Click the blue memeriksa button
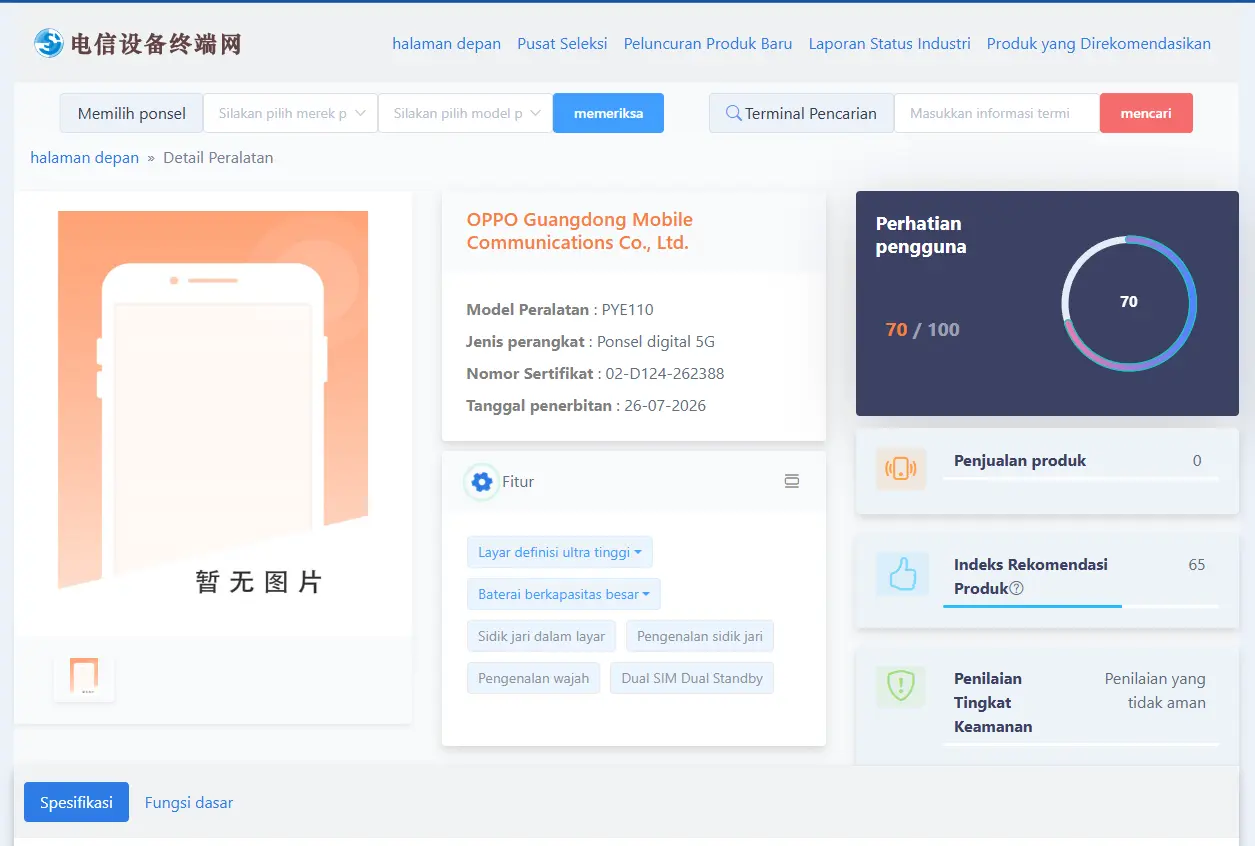This screenshot has height=846, width=1255. click(x=608, y=113)
